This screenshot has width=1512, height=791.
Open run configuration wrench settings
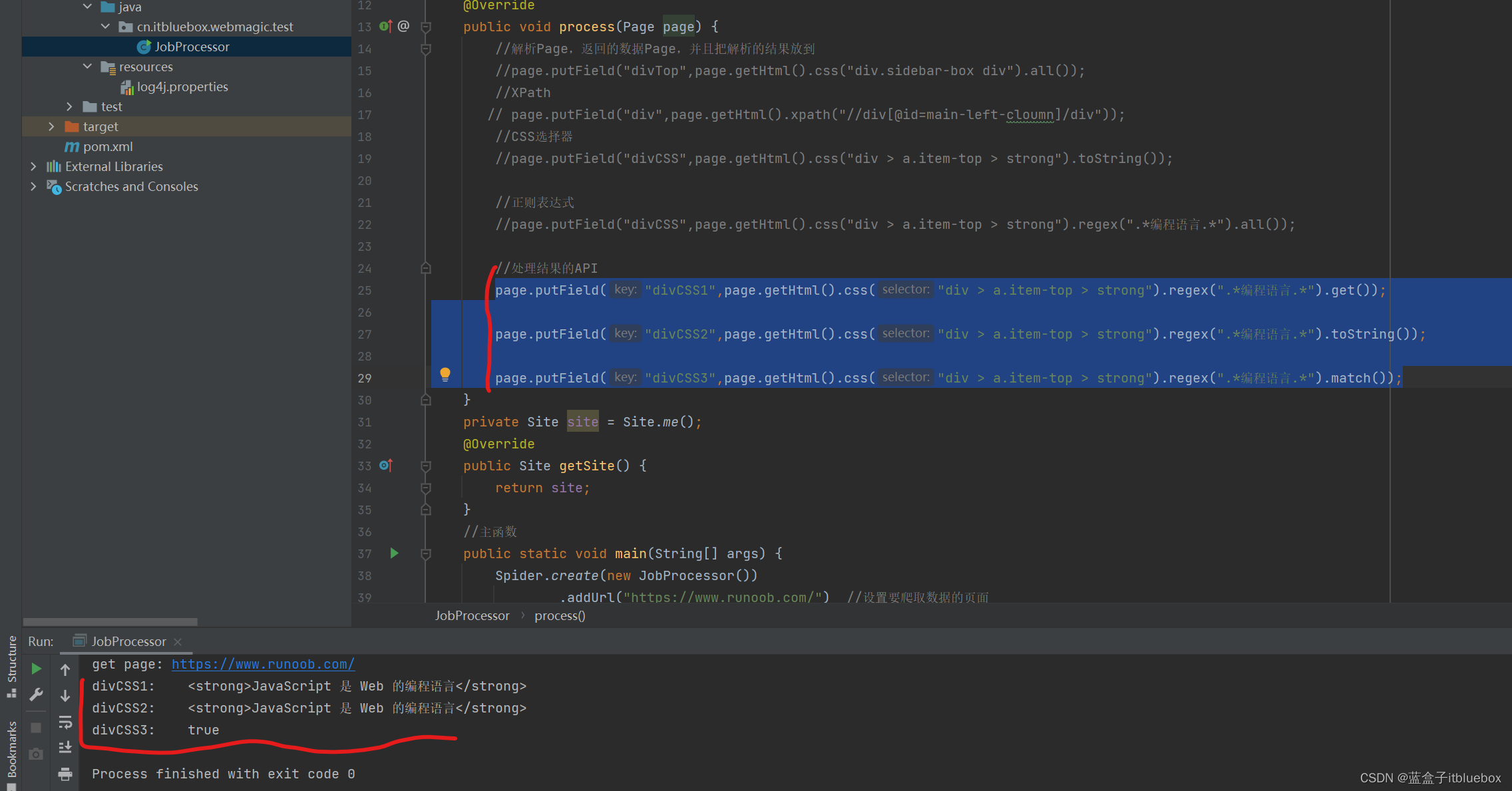pos(37,695)
